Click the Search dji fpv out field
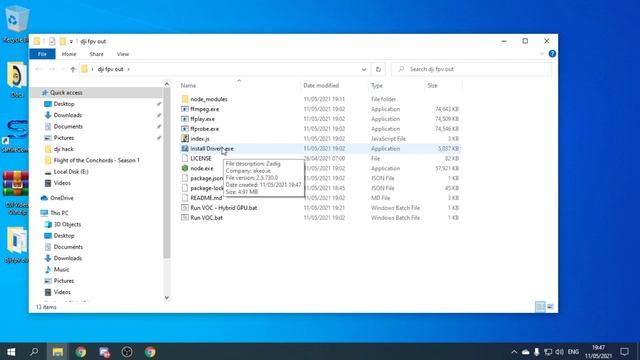The height and width of the screenshot is (360, 640). point(471,69)
